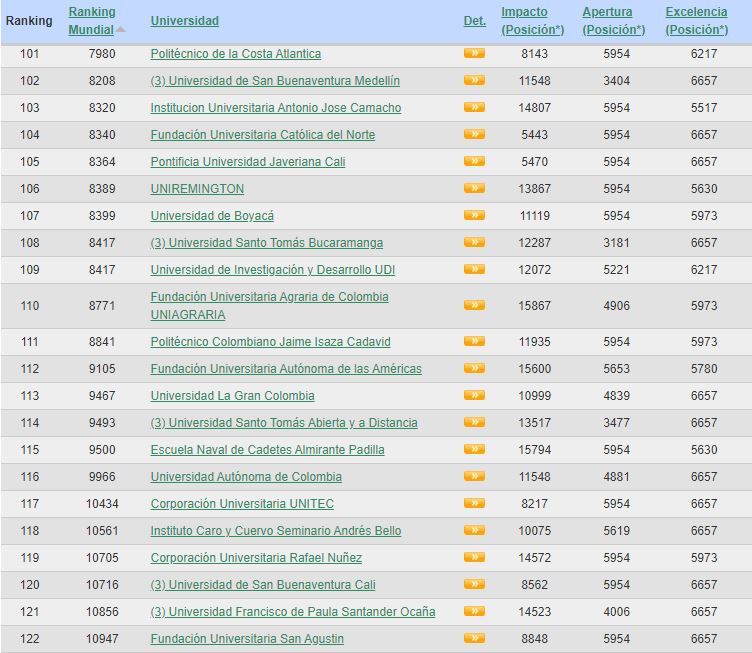Select Excelencia value 5517

pos(704,107)
